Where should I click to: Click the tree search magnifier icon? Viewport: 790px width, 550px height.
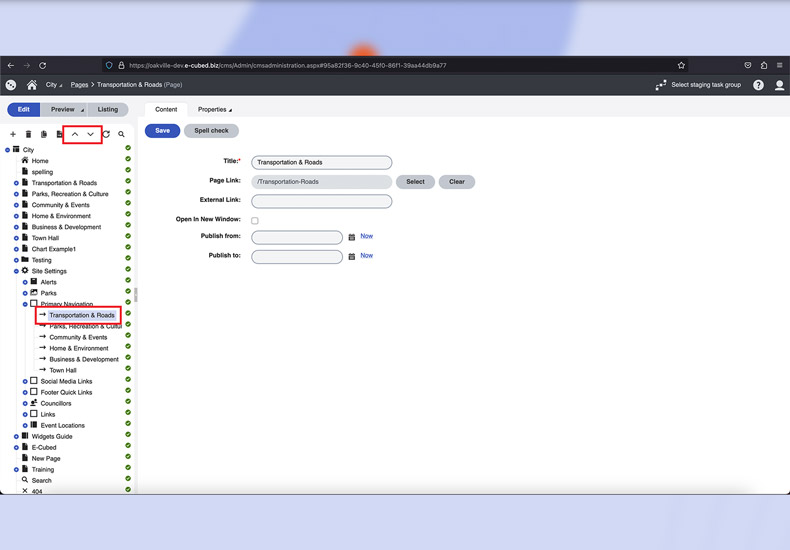click(x=122, y=134)
